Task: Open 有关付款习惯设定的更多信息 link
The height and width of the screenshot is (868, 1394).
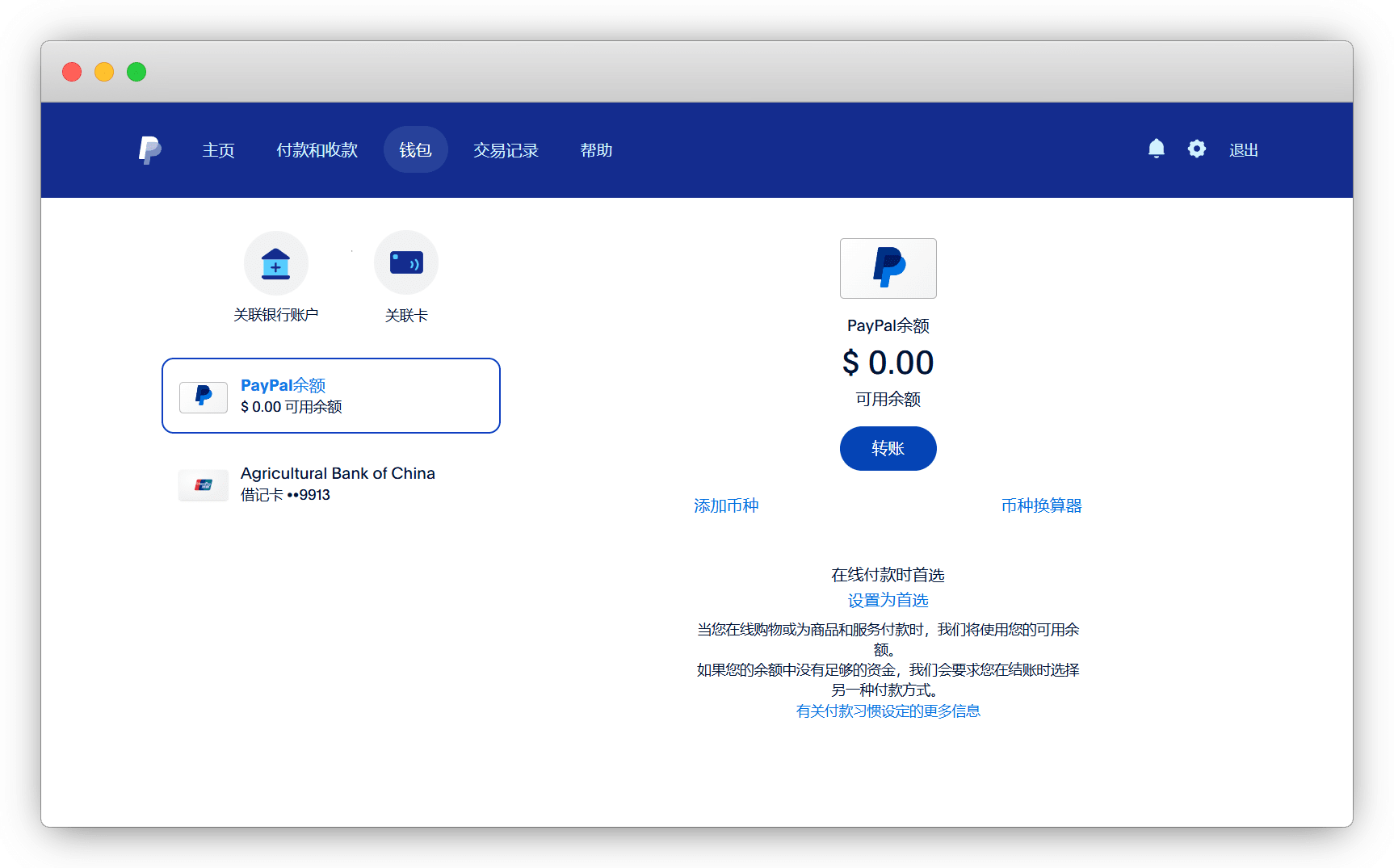Action: pyautogui.click(x=888, y=711)
